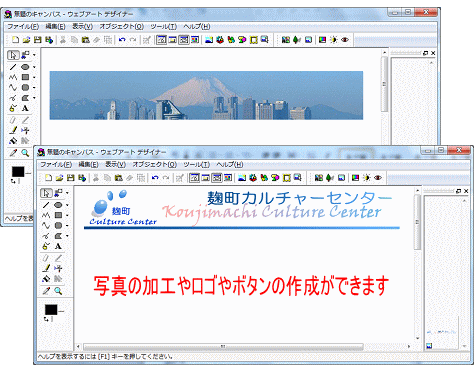
Task: Toggle eye preview icon in front window toolbar
Action: click(x=378, y=178)
